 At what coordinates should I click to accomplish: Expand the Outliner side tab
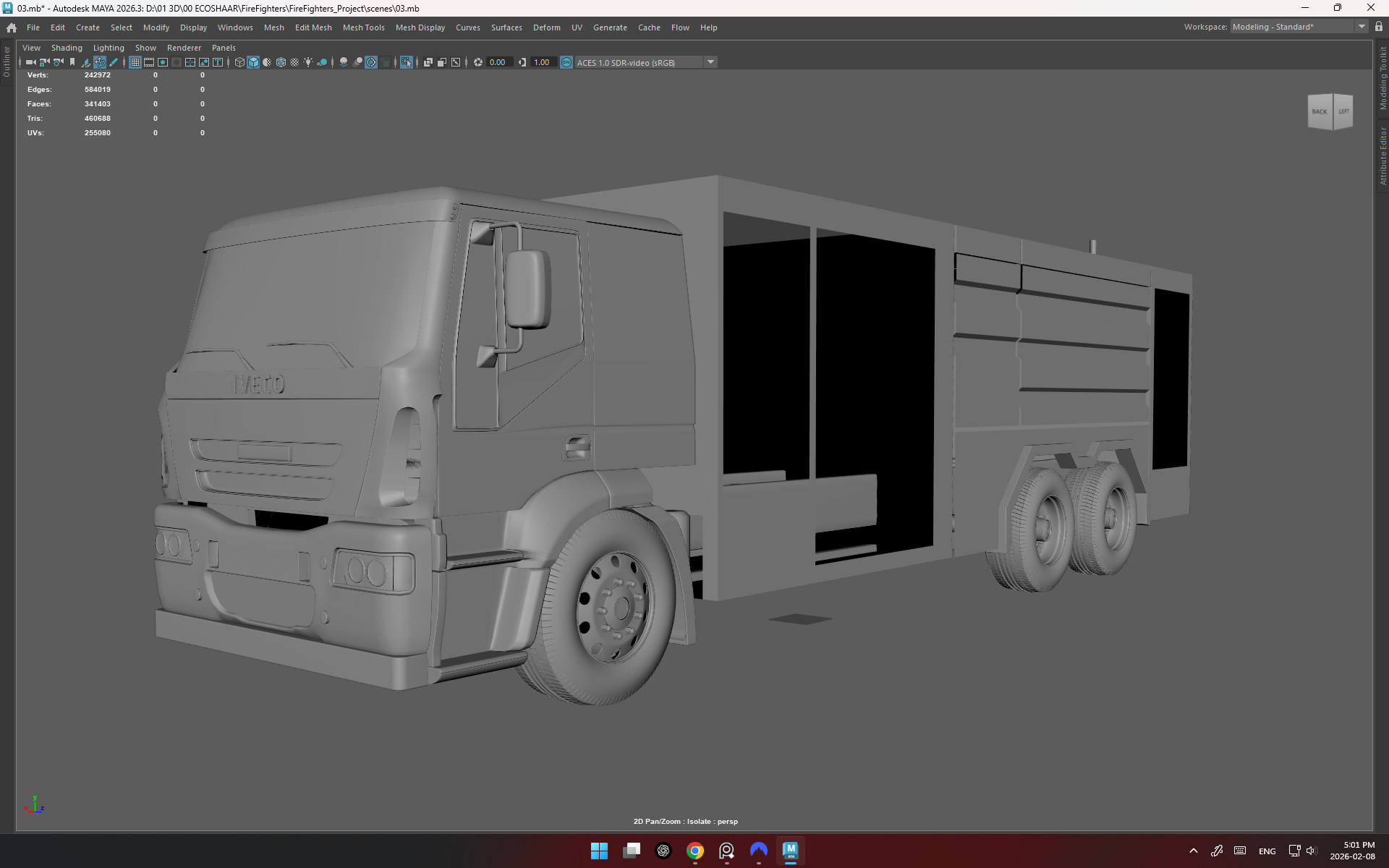pyautogui.click(x=7, y=61)
